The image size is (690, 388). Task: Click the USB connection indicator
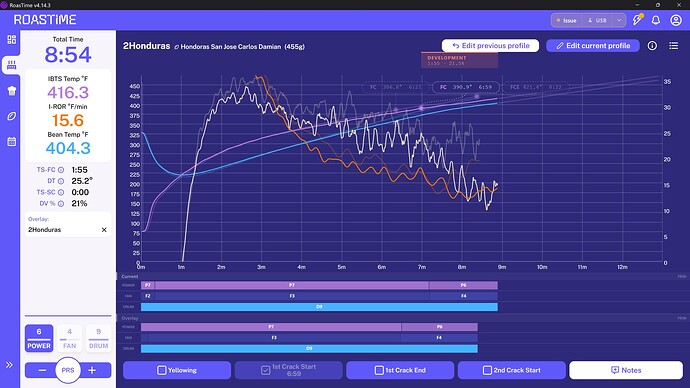[597, 20]
